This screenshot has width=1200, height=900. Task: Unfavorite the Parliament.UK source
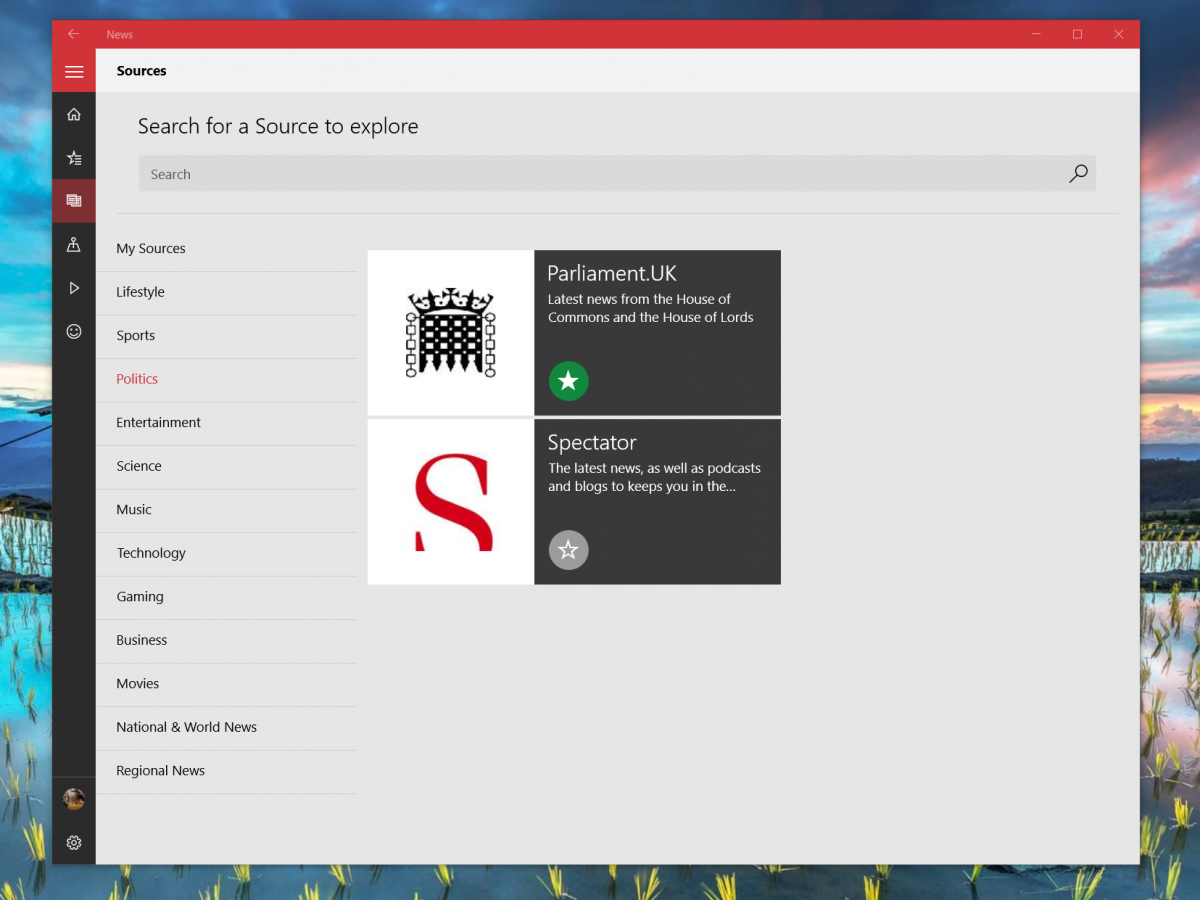(x=568, y=381)
